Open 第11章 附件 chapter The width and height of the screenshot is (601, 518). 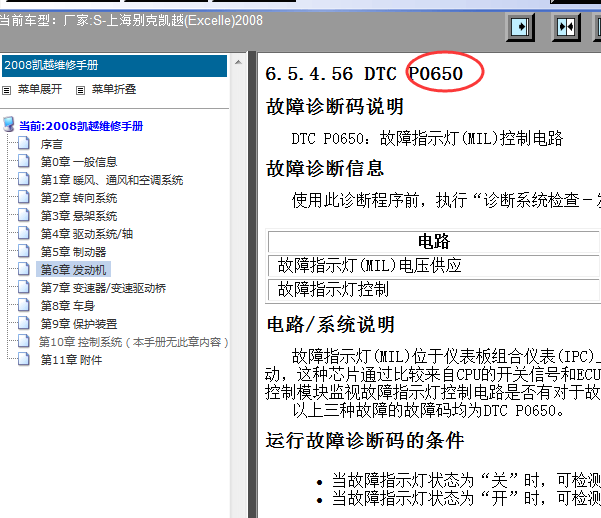coord(72,360)
